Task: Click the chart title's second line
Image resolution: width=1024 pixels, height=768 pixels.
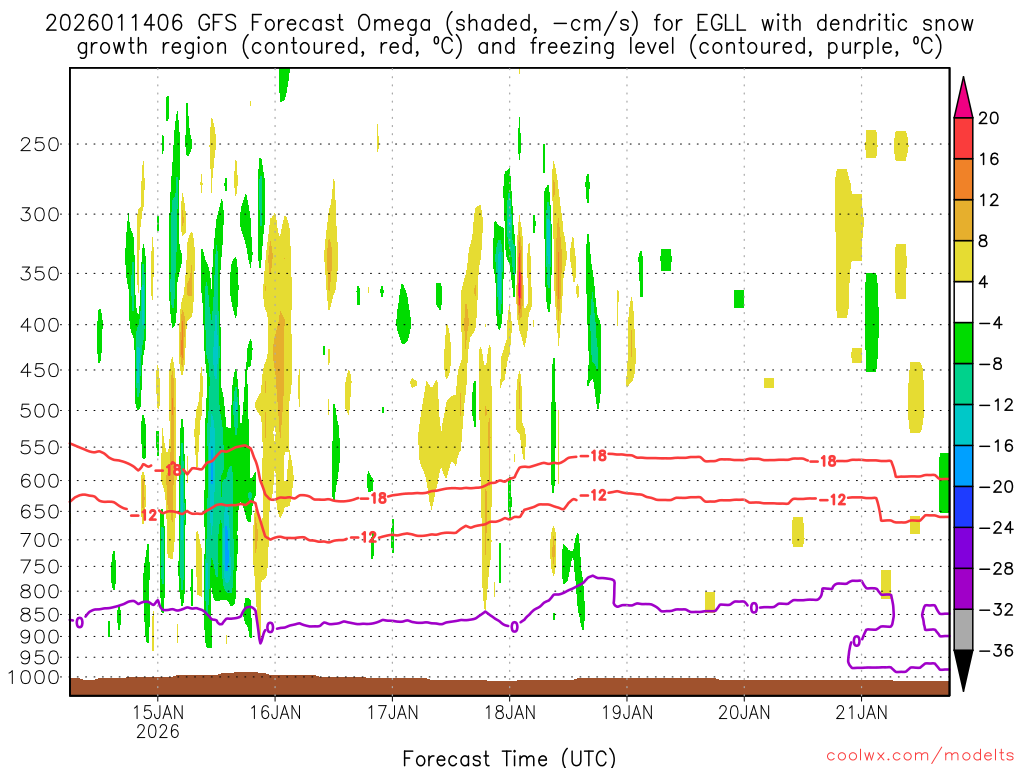Action: pyautogui.click(x=509, y=46)
